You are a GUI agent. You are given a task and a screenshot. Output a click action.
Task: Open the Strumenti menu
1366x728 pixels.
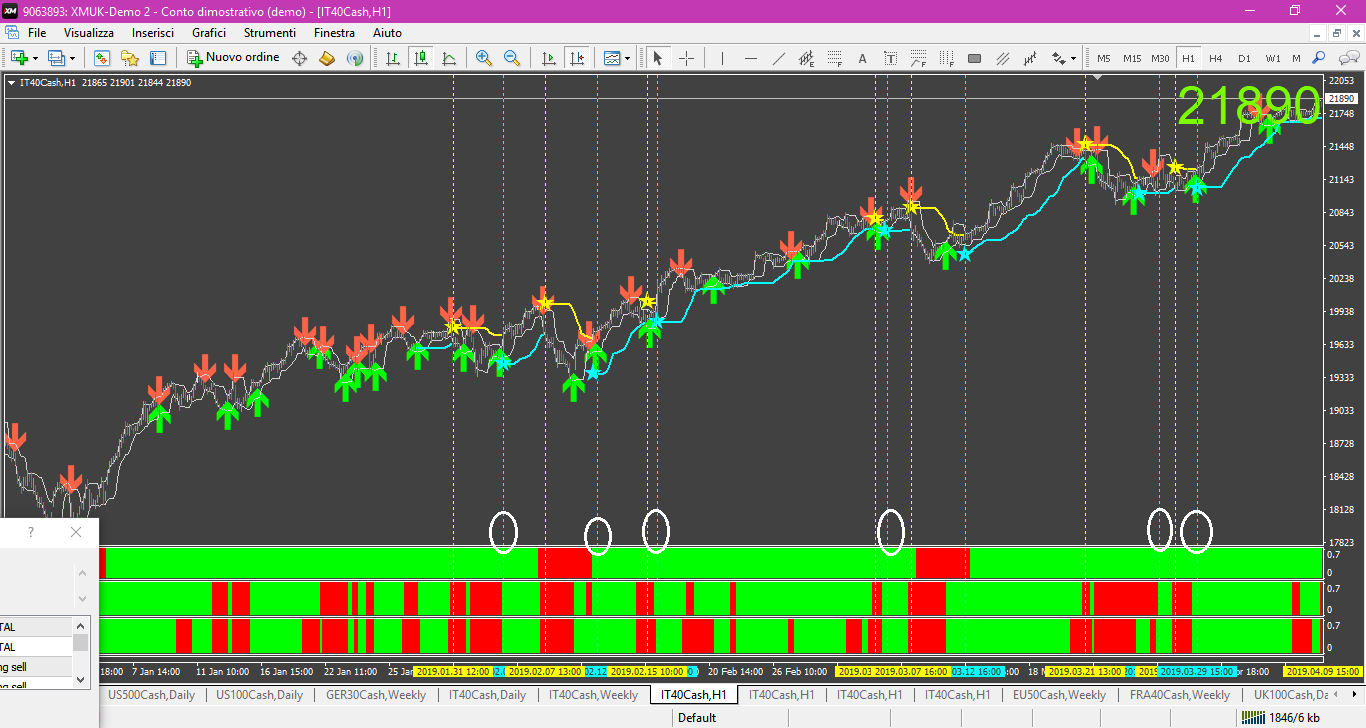point(270,33)
